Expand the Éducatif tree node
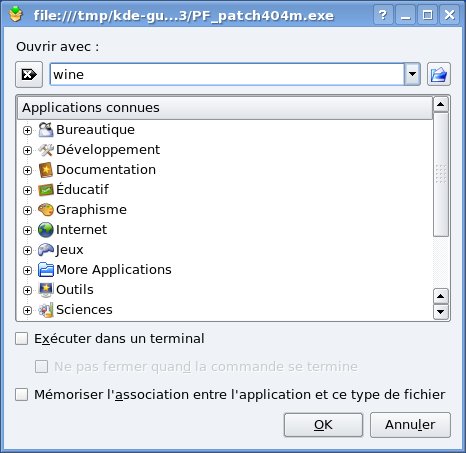Screen dimensions: 466x453 click(x=27, y=190)
